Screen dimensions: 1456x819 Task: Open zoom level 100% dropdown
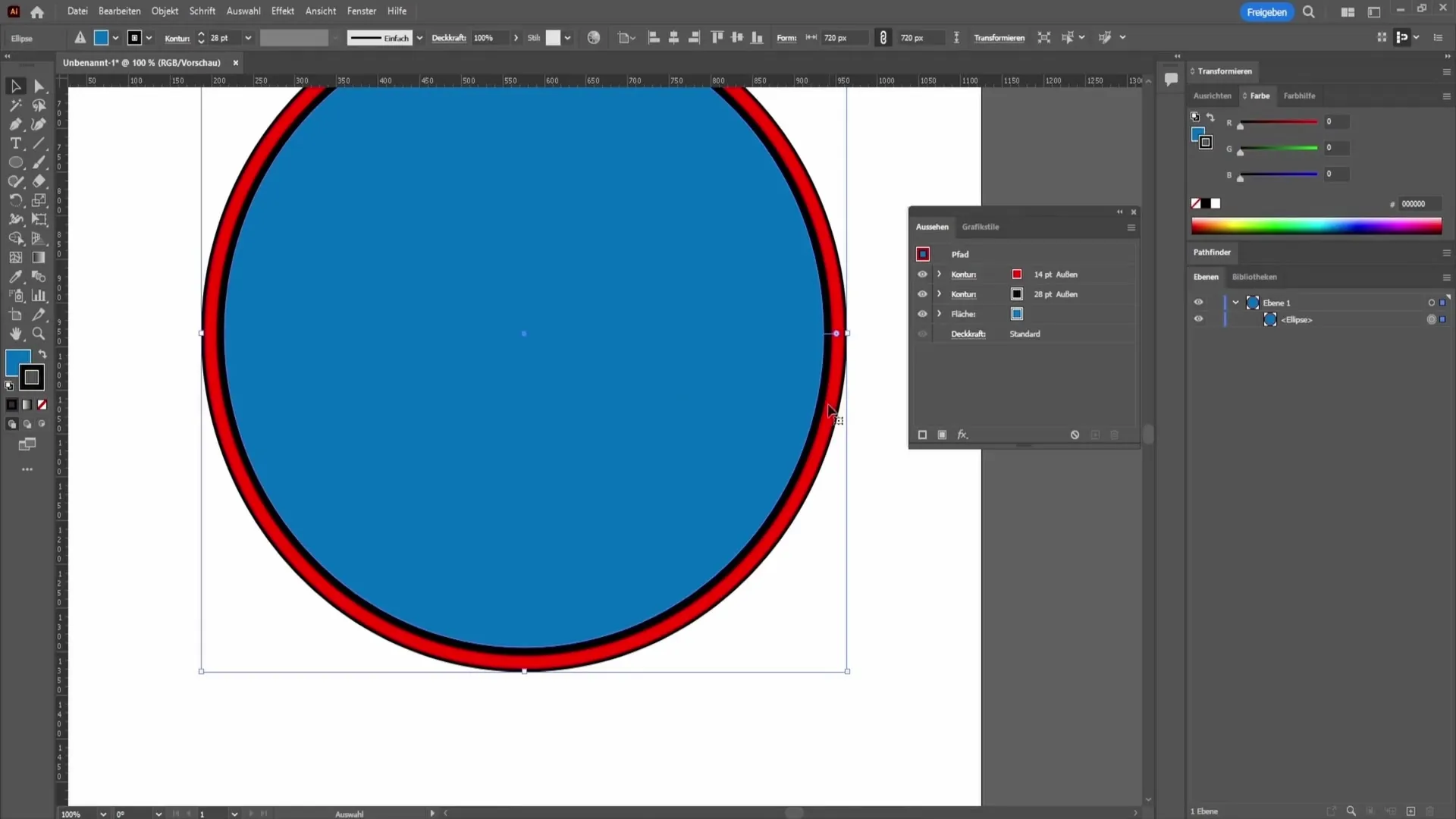pos(103,814)
